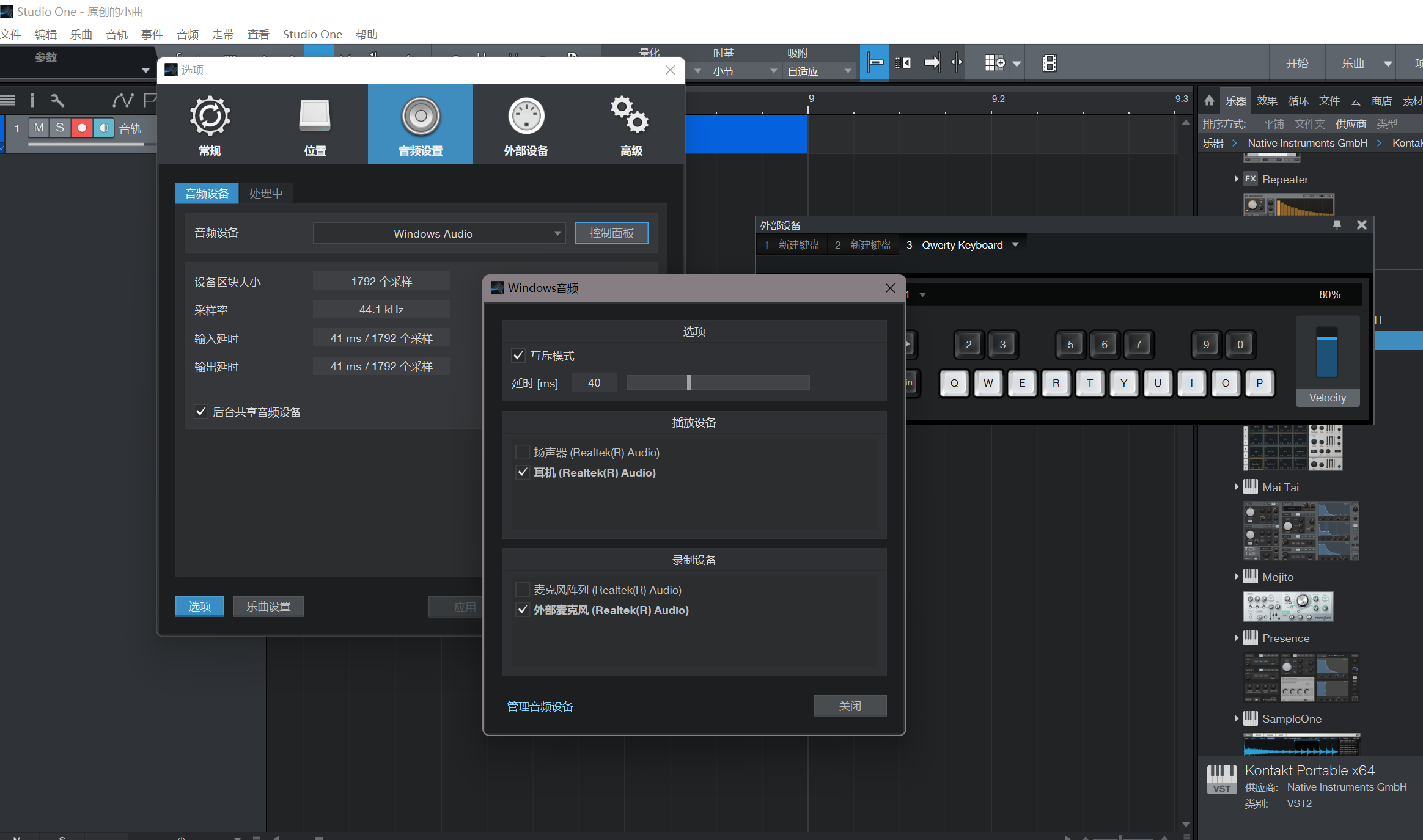Pin the 外部设备 keyboard panel
This screenshot has width=1423, height=840.
(x=1337, y=225)
